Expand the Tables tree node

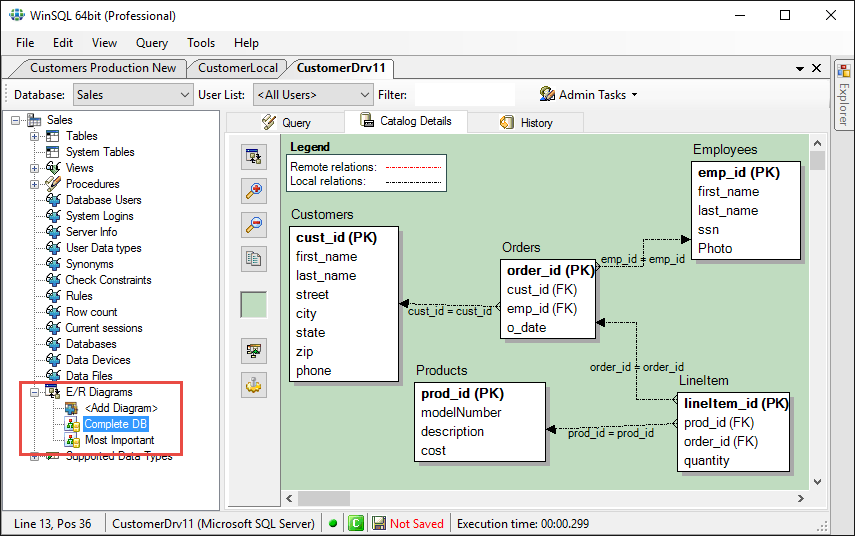pyautogui.click(x=34, y=136)
